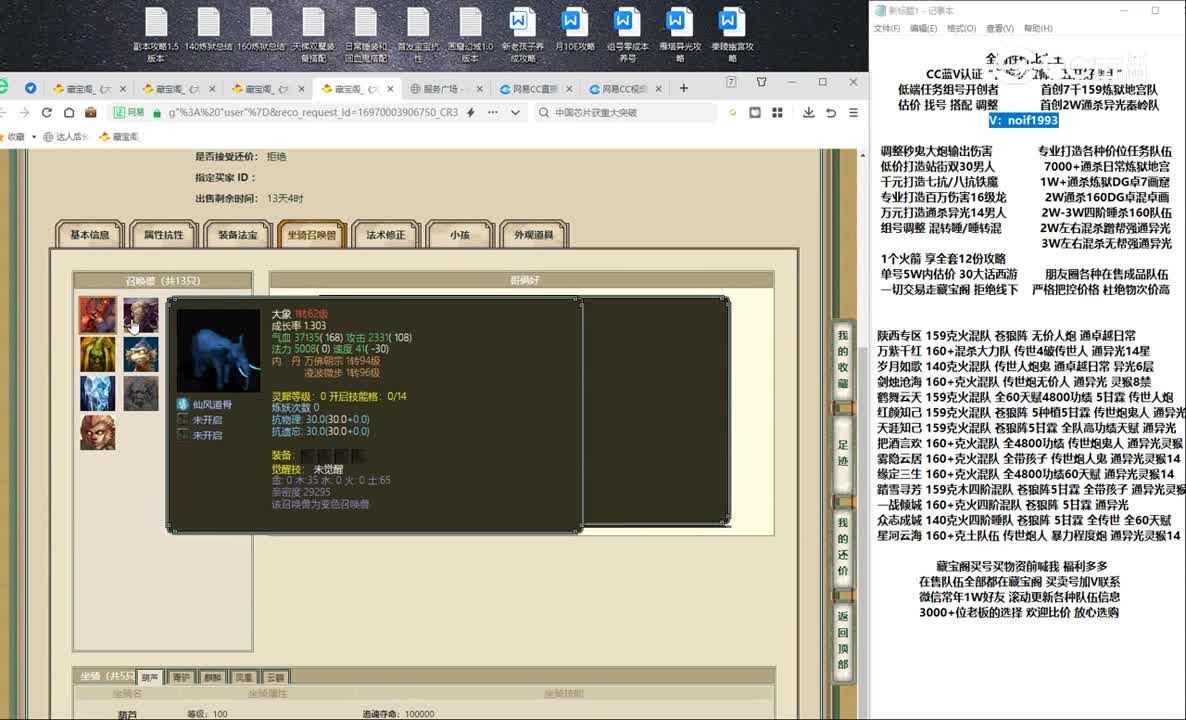Select the green-haired summon portrait

pyautogui.click(x=98, y=354)
